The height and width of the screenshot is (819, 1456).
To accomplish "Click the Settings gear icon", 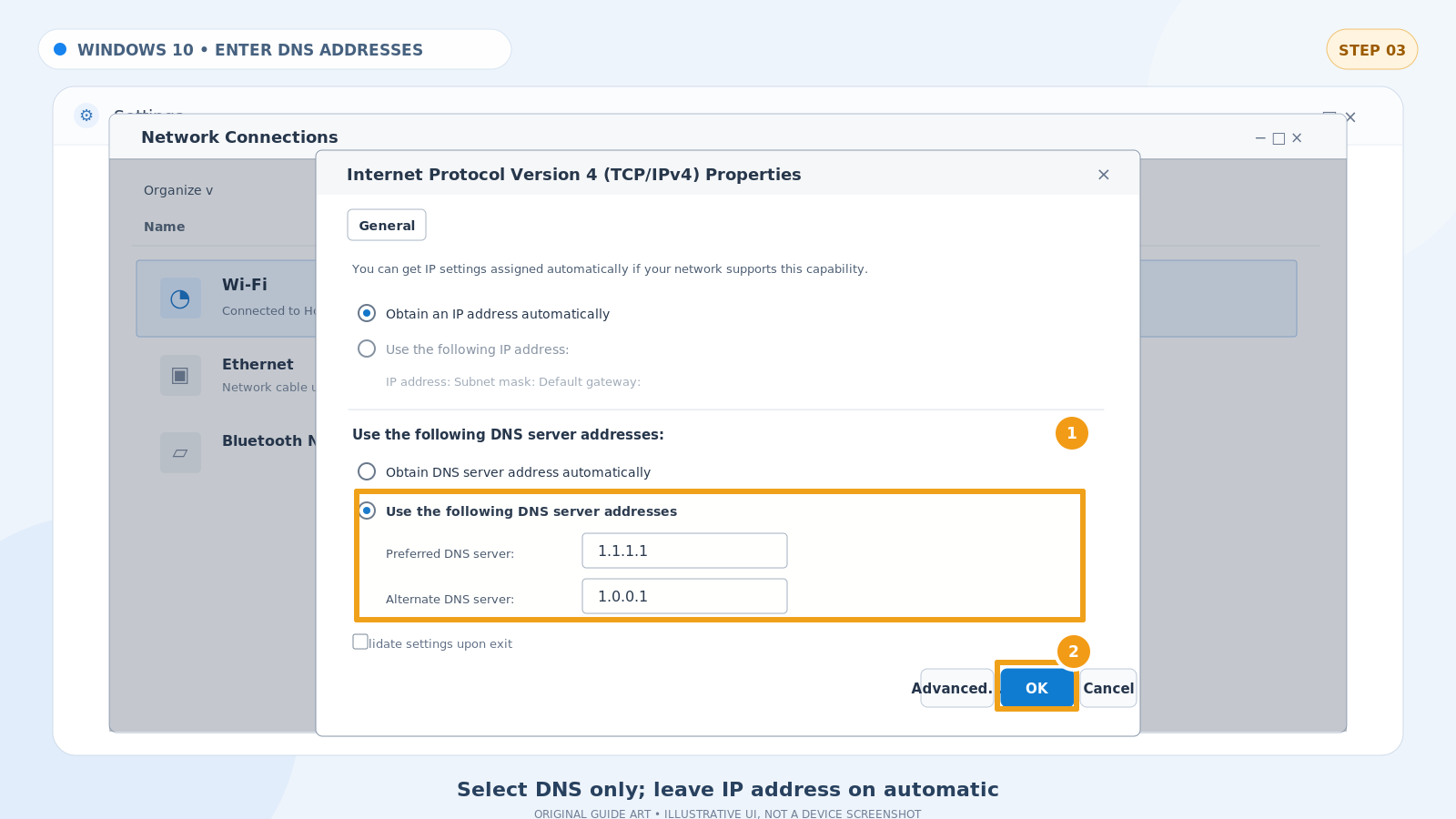I will click(86, 116).
